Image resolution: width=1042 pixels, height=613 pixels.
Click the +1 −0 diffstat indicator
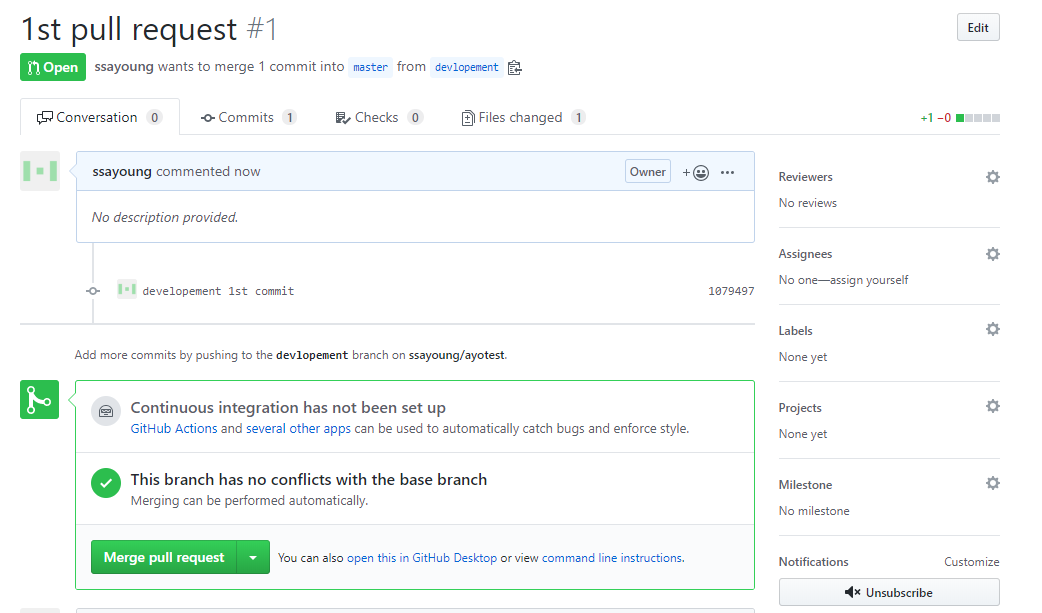click(960, 118)
